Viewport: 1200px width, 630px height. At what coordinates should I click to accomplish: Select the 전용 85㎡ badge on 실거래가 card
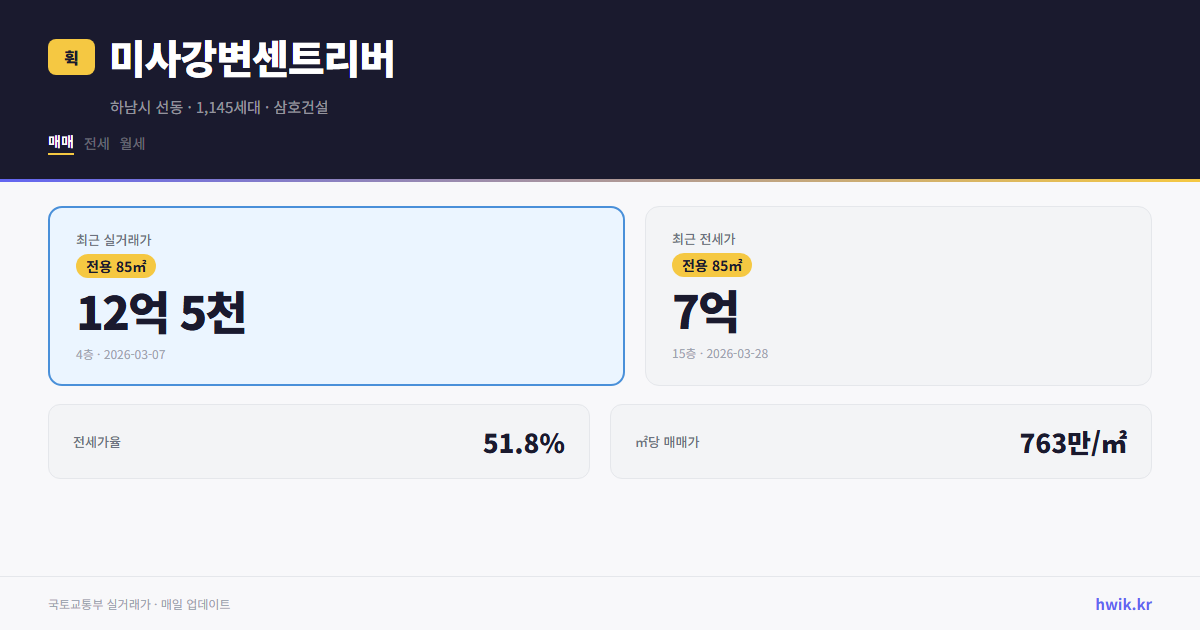(x=113, y=266)
